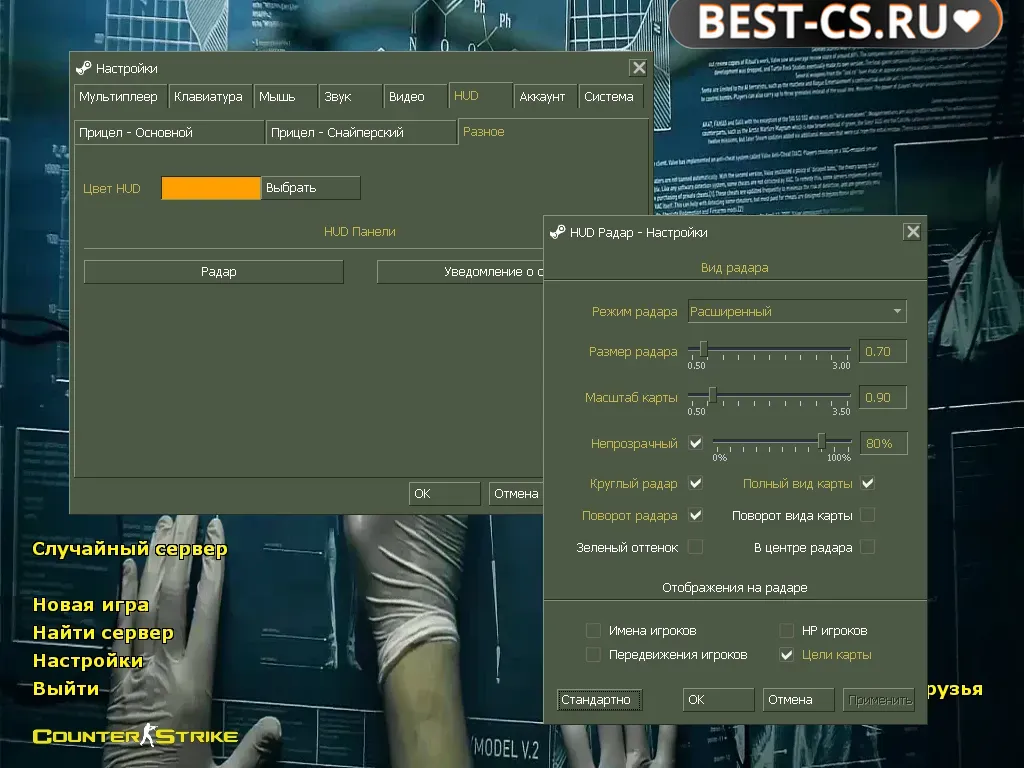Click the Применить button
Image resolution: width=1024 pixels, height=768 pixels.
(878, 699)
